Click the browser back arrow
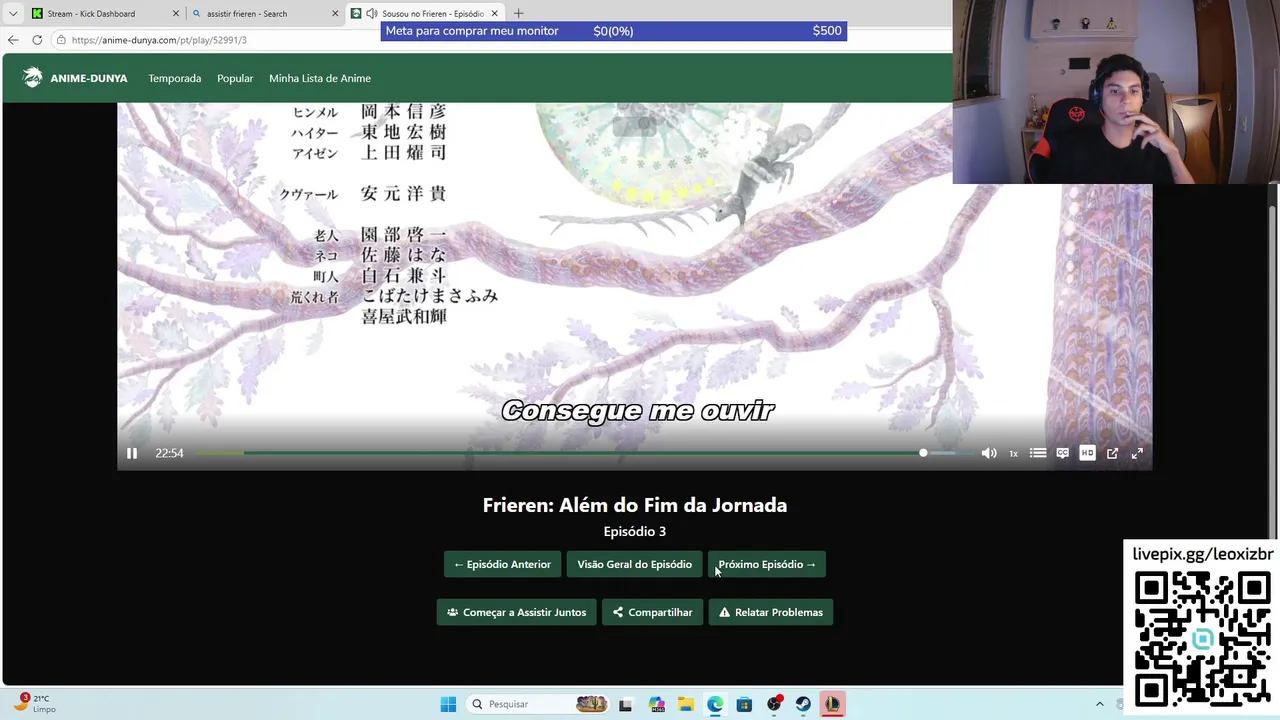1280x720 pixels. click(x=13, y=40)
